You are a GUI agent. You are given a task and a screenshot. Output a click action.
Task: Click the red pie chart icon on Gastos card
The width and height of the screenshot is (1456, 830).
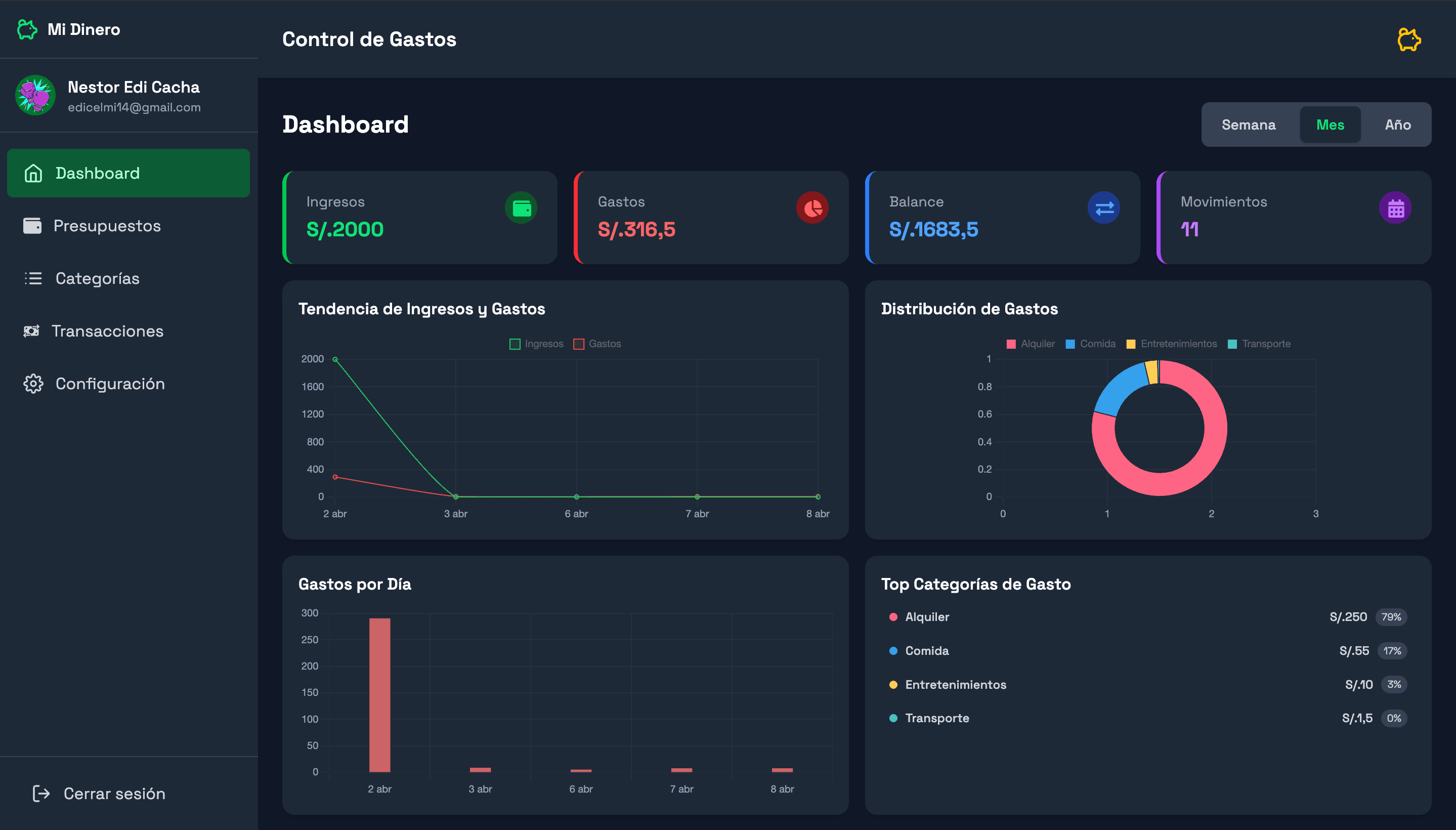click(x=812, y=208)
